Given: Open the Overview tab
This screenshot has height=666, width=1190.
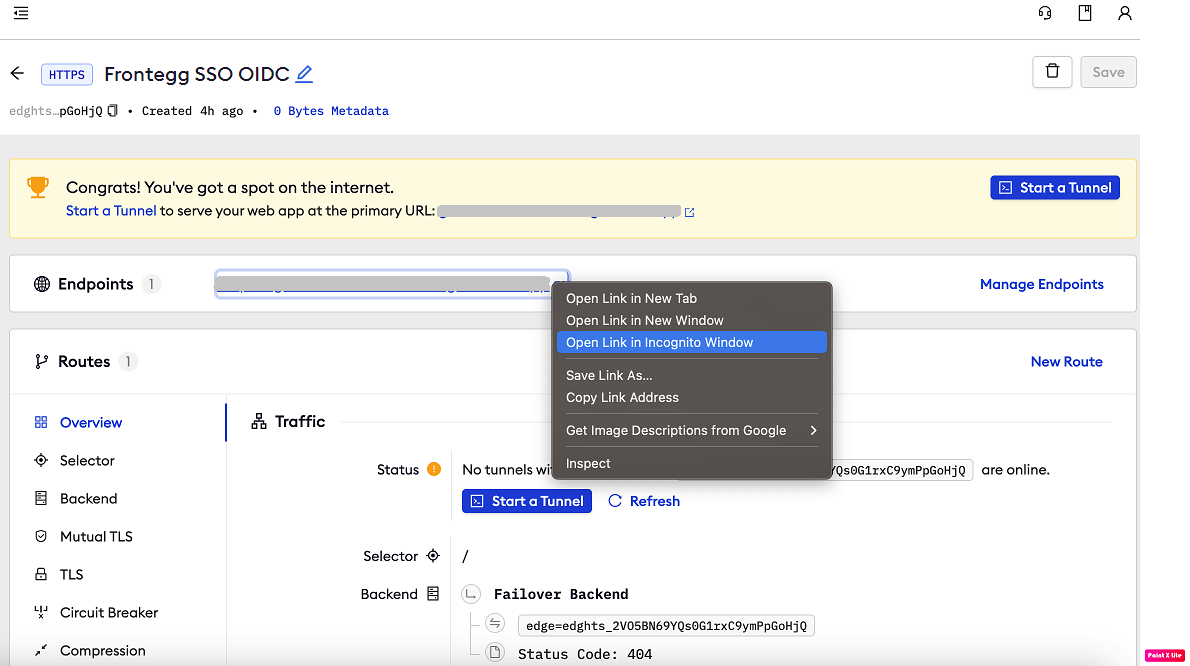Looking at the screenshot, I should [90, 423].
